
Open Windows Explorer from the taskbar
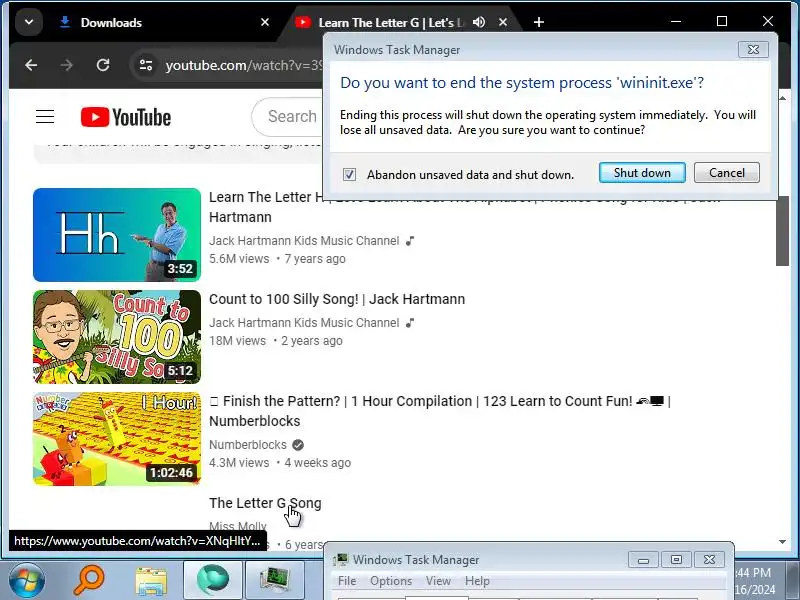click(x=151, y=581)
